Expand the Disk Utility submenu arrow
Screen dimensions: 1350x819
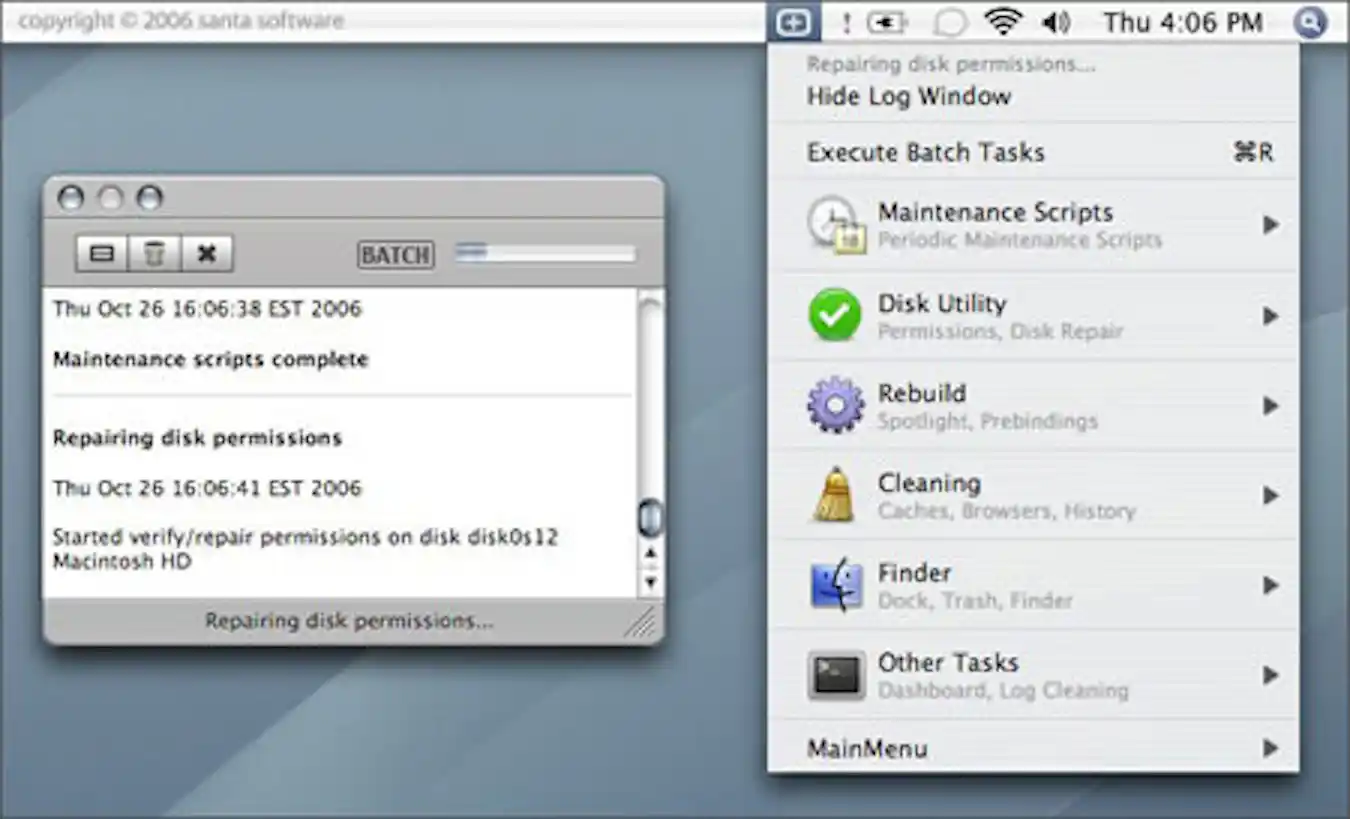click(1271, 315)
